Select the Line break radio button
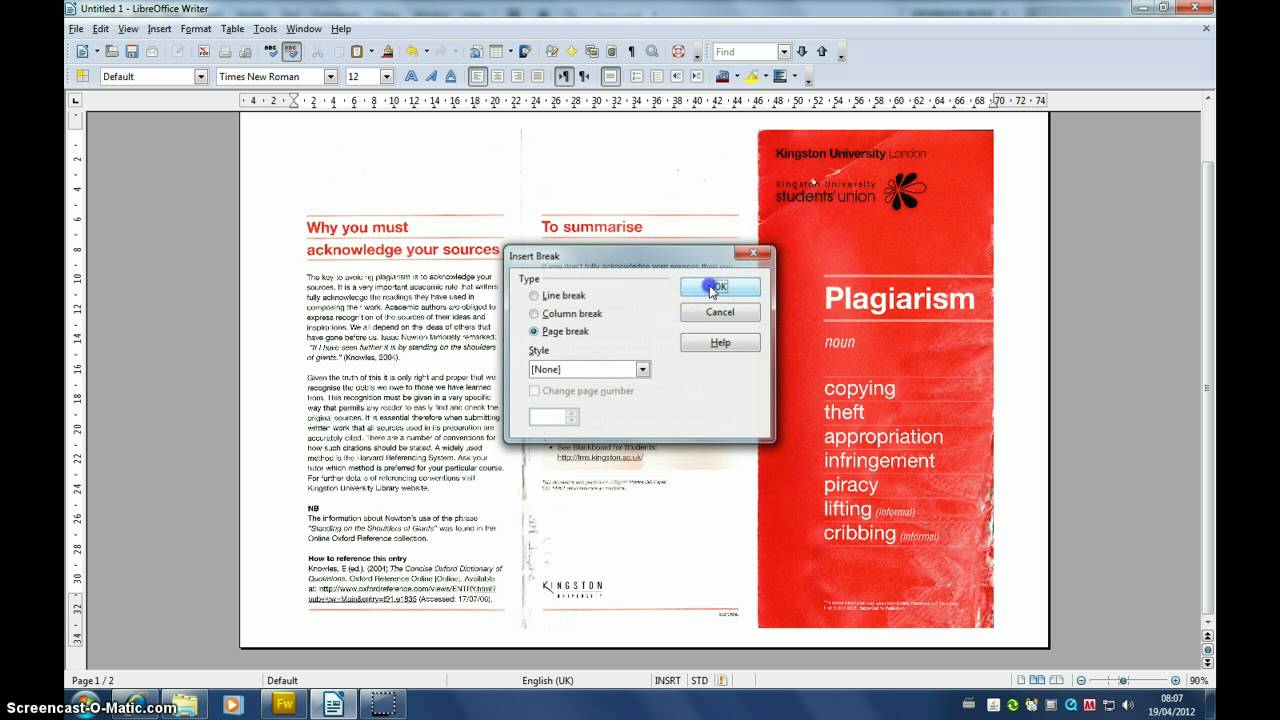The height and width of the screenshot is (720, 1280). (x=534, y=296)
